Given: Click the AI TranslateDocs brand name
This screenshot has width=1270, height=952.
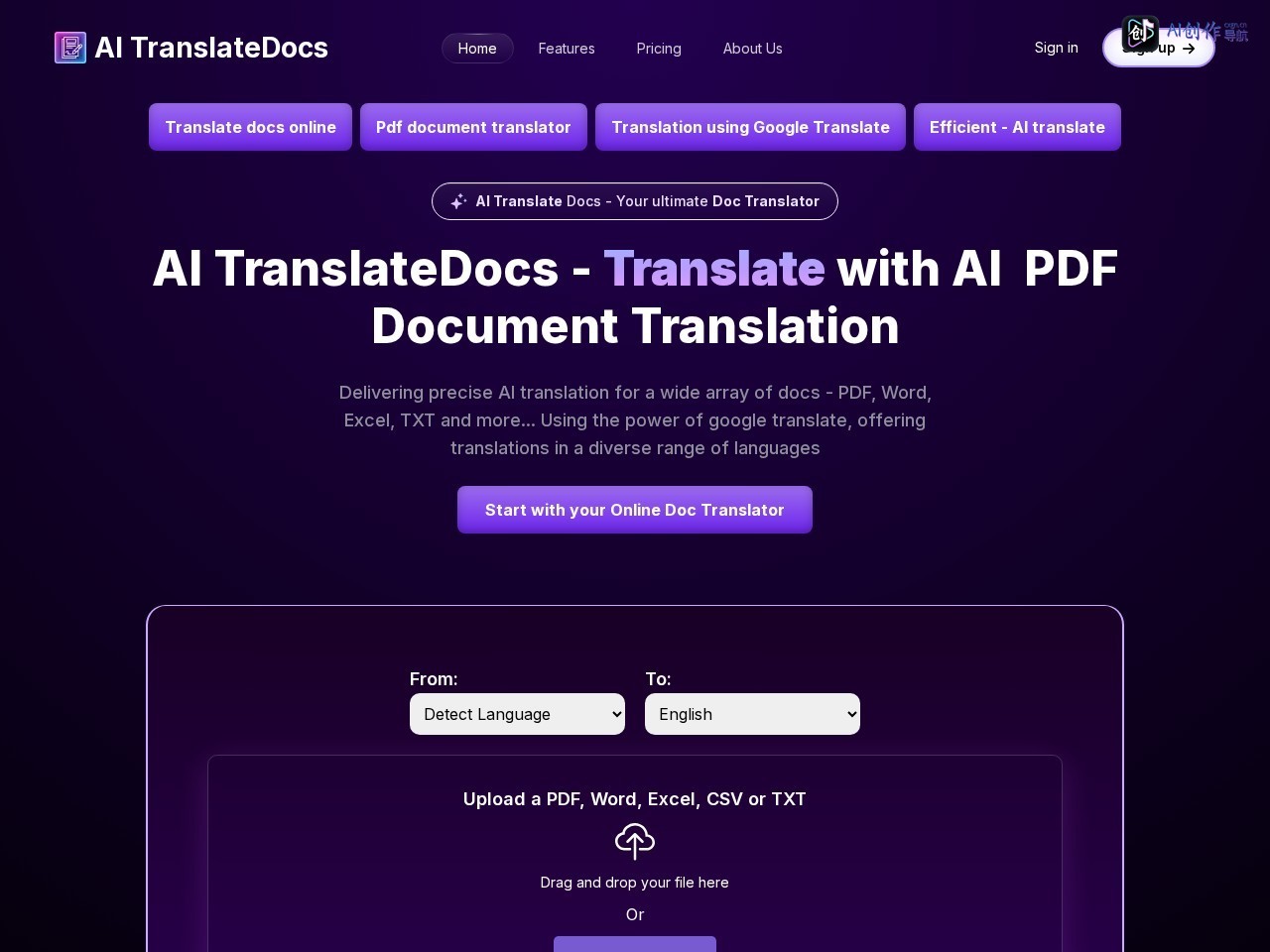Looking at the screenshot, I should click(211, 48).
